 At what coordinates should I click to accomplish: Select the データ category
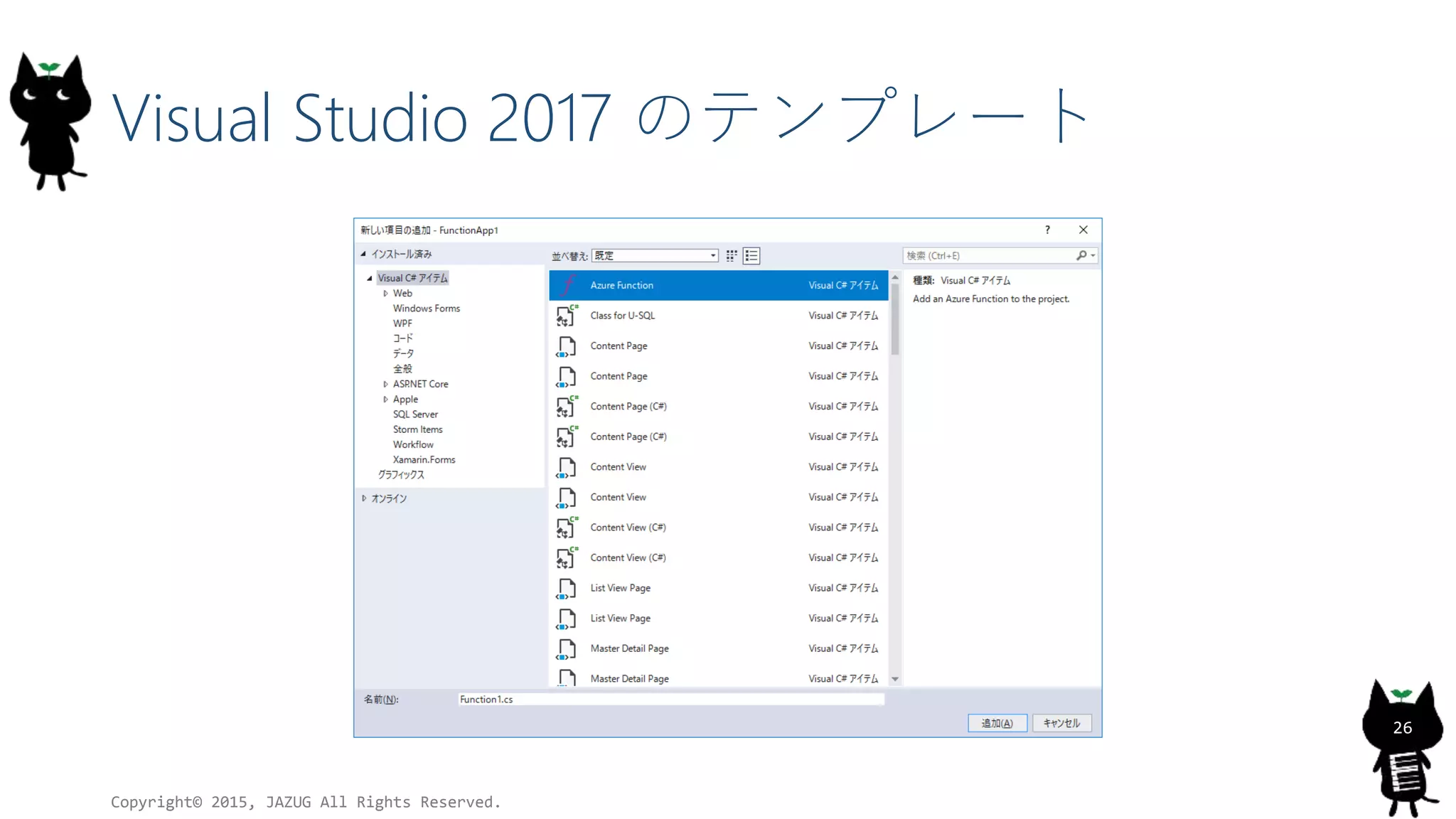coord(403,353)
